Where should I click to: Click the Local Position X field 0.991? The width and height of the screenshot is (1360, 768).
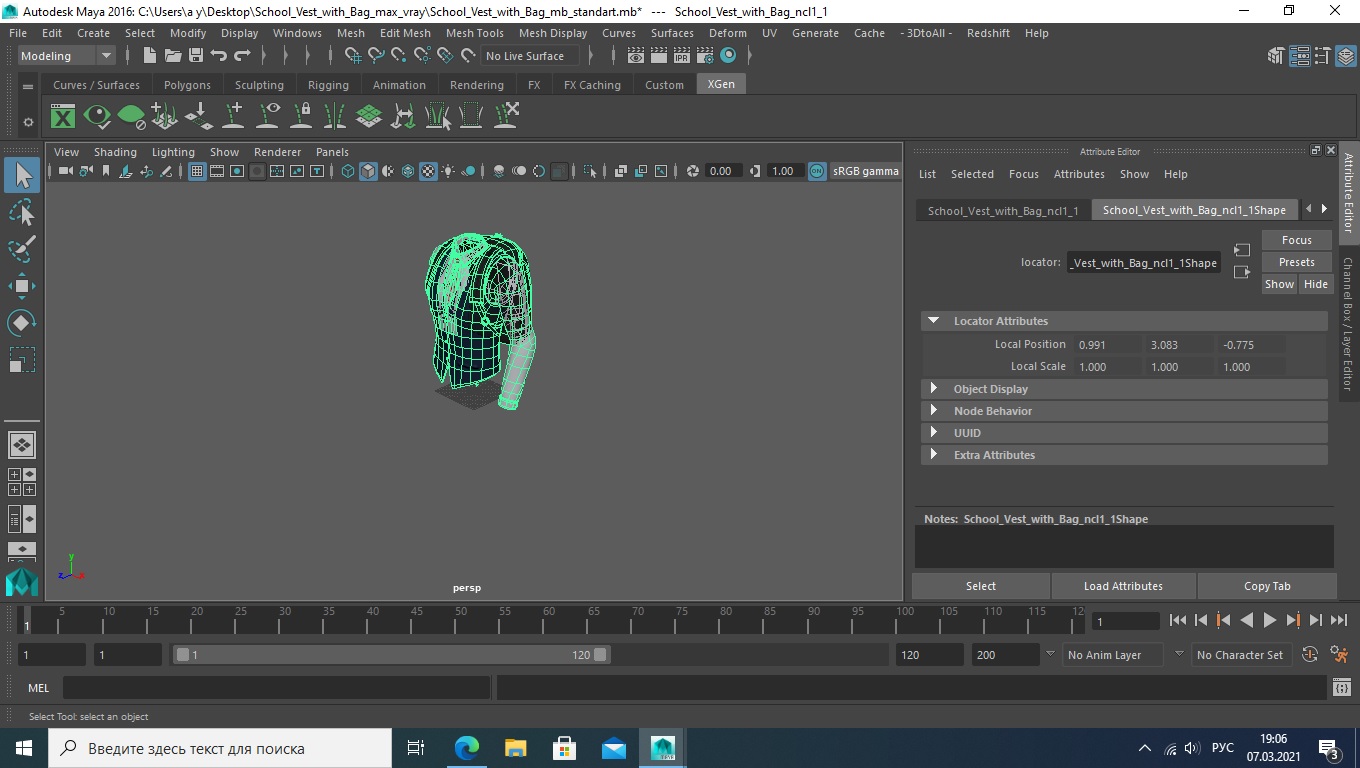coord(1107,345)
